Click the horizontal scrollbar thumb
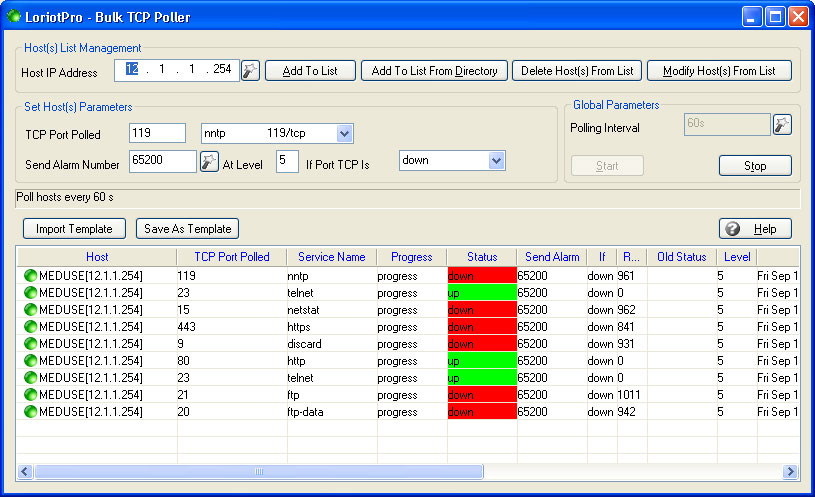This screenshot has height=497, width=815. pos(259,472)
